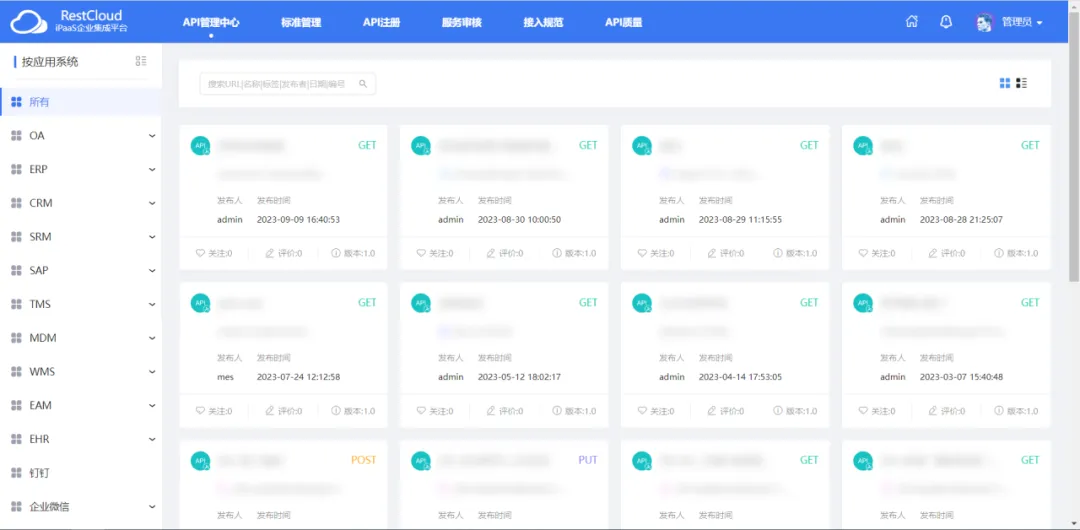Follow the API published 2023-04-14 17:53:05
The height and width of the screenshot is (530, 1080).
coord(656,411)
